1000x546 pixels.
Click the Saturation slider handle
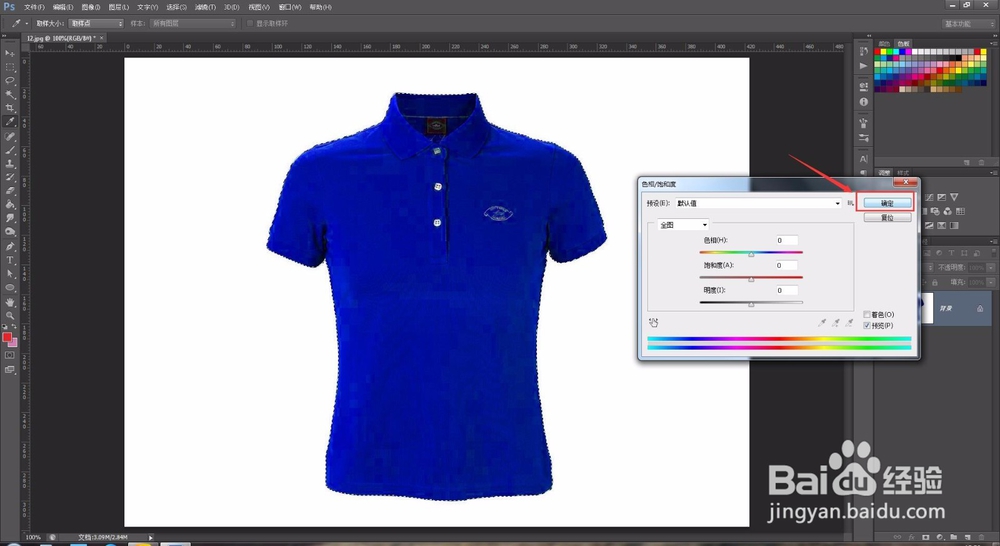(x=751, y=279)
